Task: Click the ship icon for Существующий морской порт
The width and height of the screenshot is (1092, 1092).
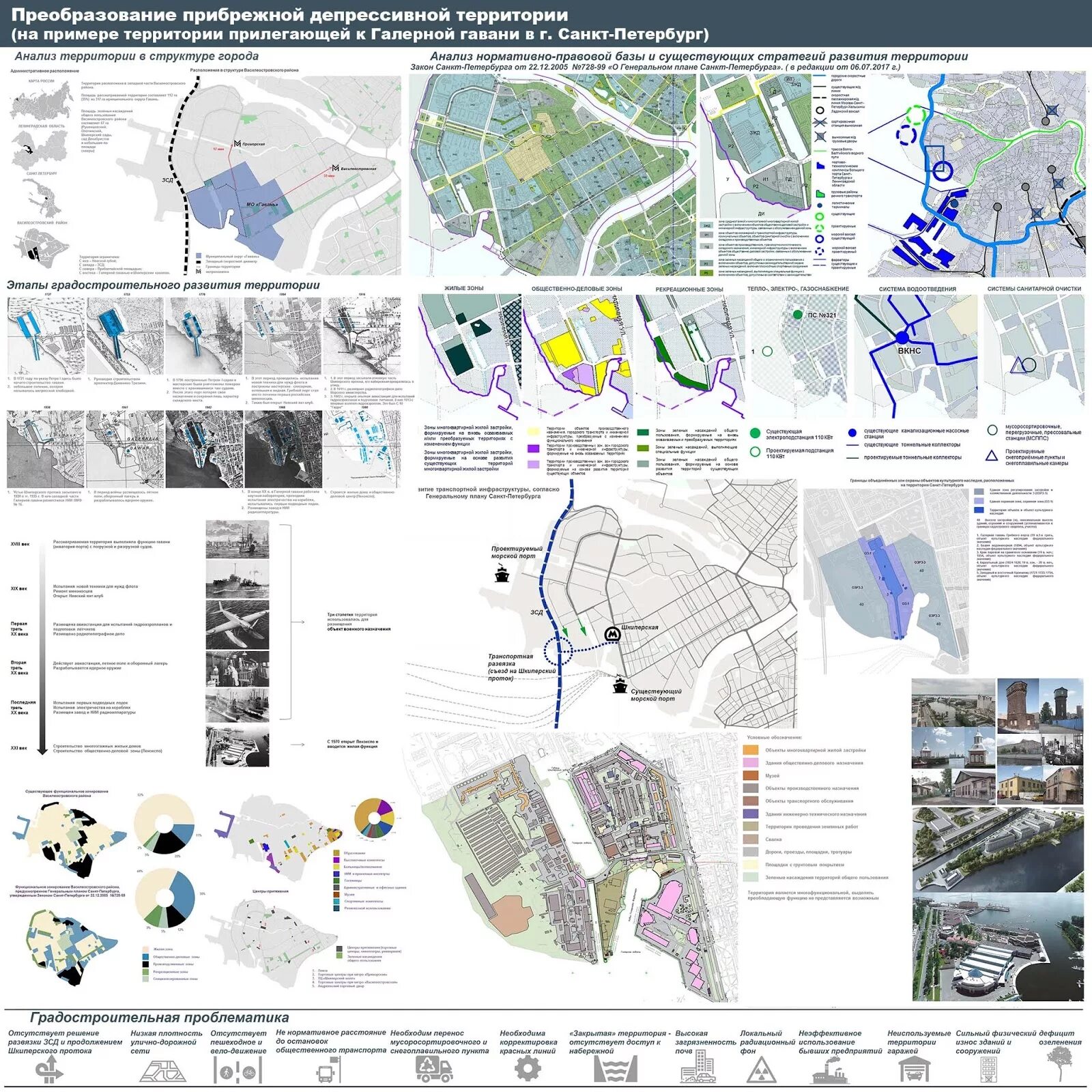Action: point(620,685)
